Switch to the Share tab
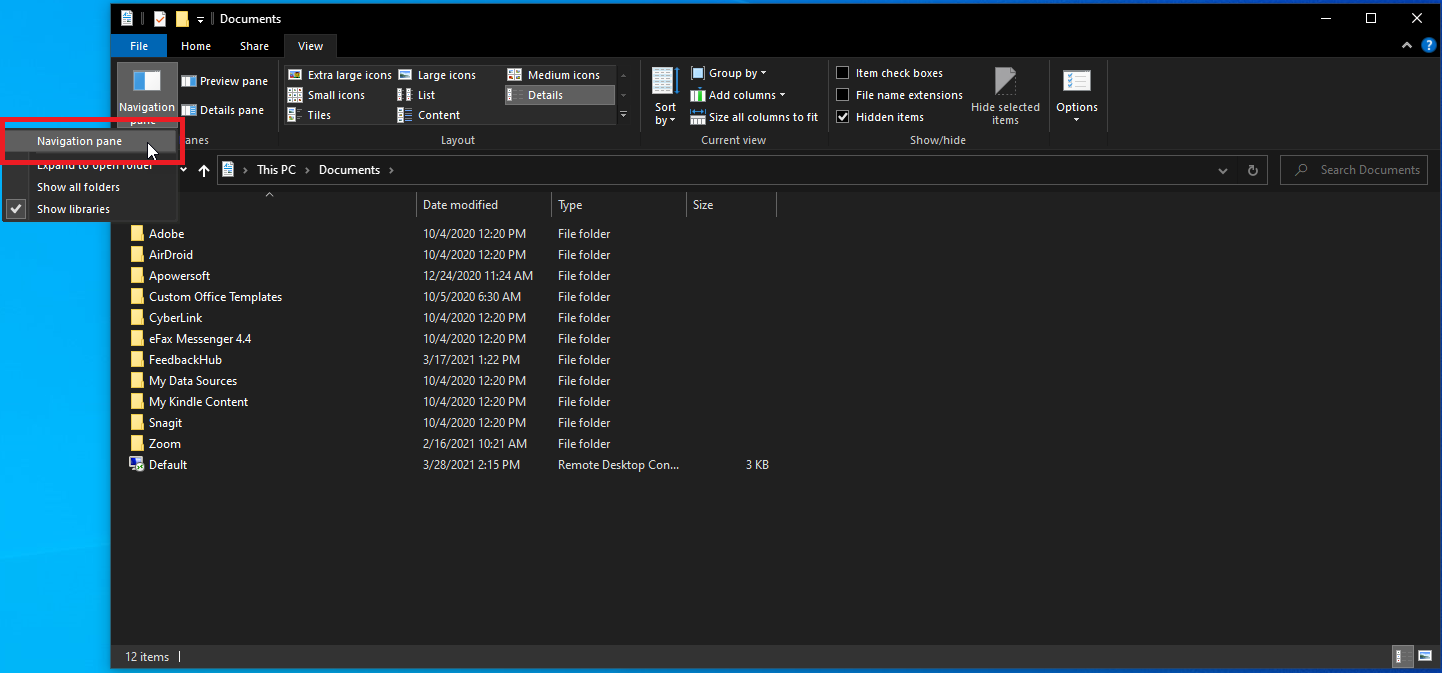 [254, 46]
